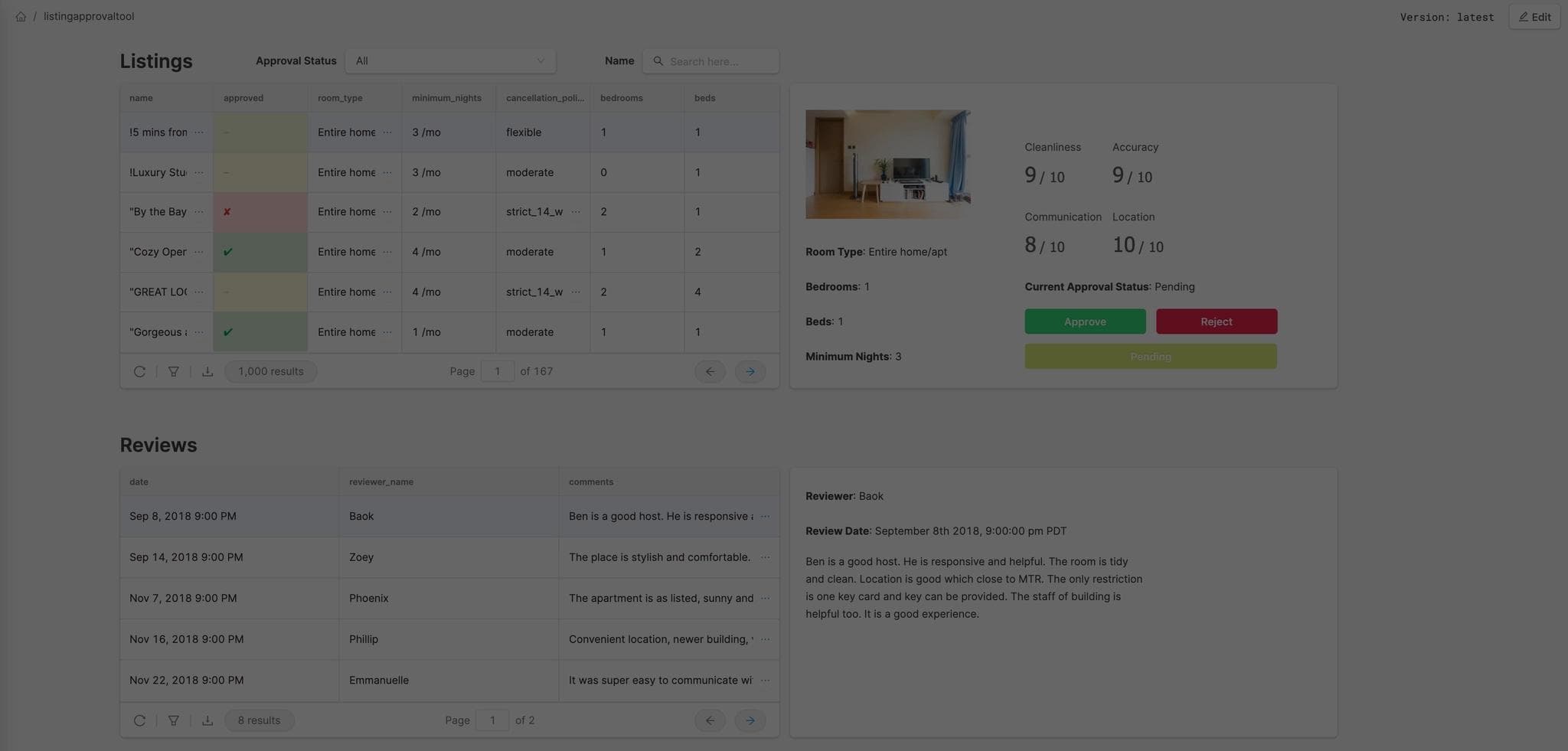Click the green Approve button

point(1084,322)
